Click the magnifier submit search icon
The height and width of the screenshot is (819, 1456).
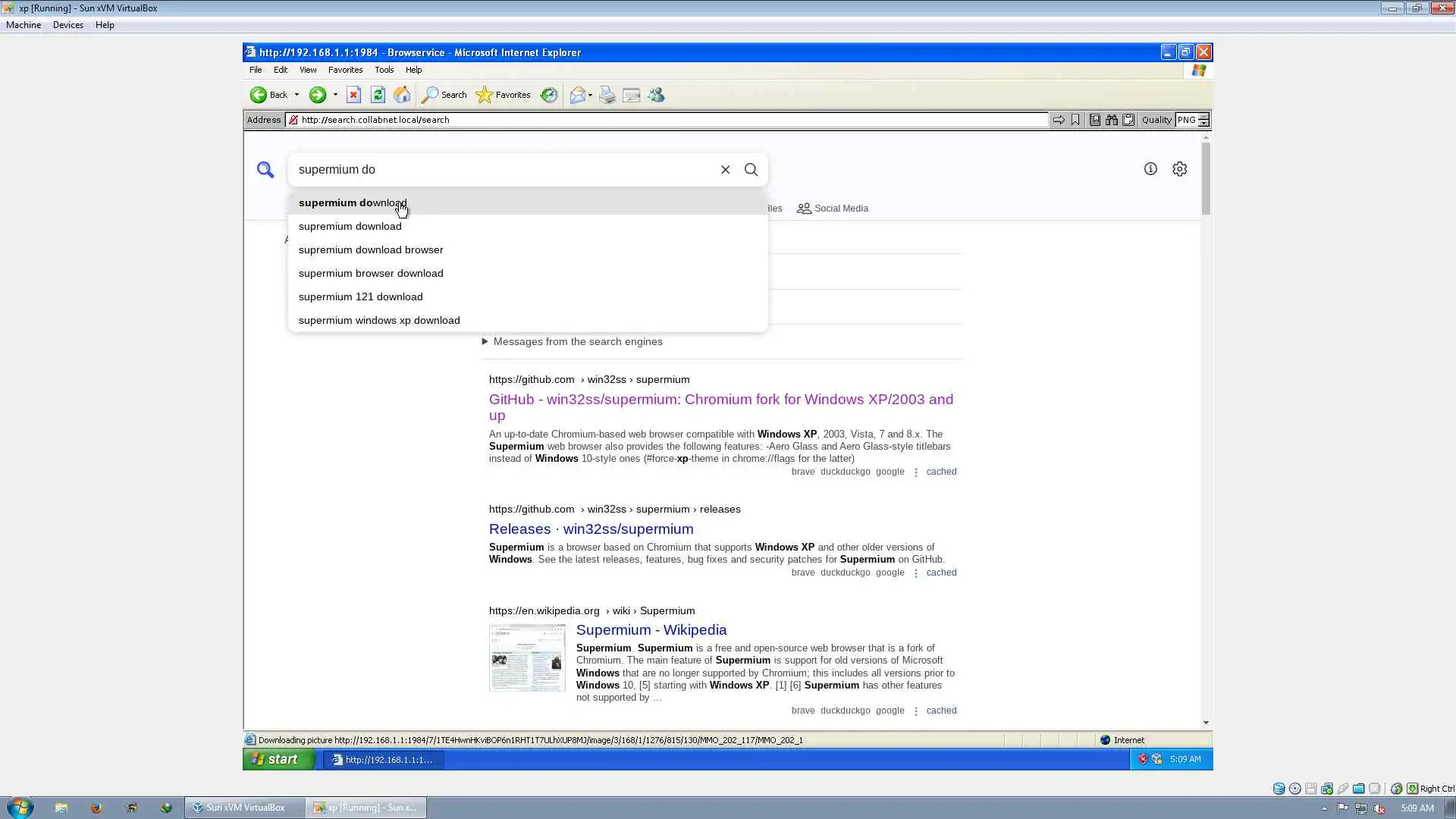coord(751,170)
